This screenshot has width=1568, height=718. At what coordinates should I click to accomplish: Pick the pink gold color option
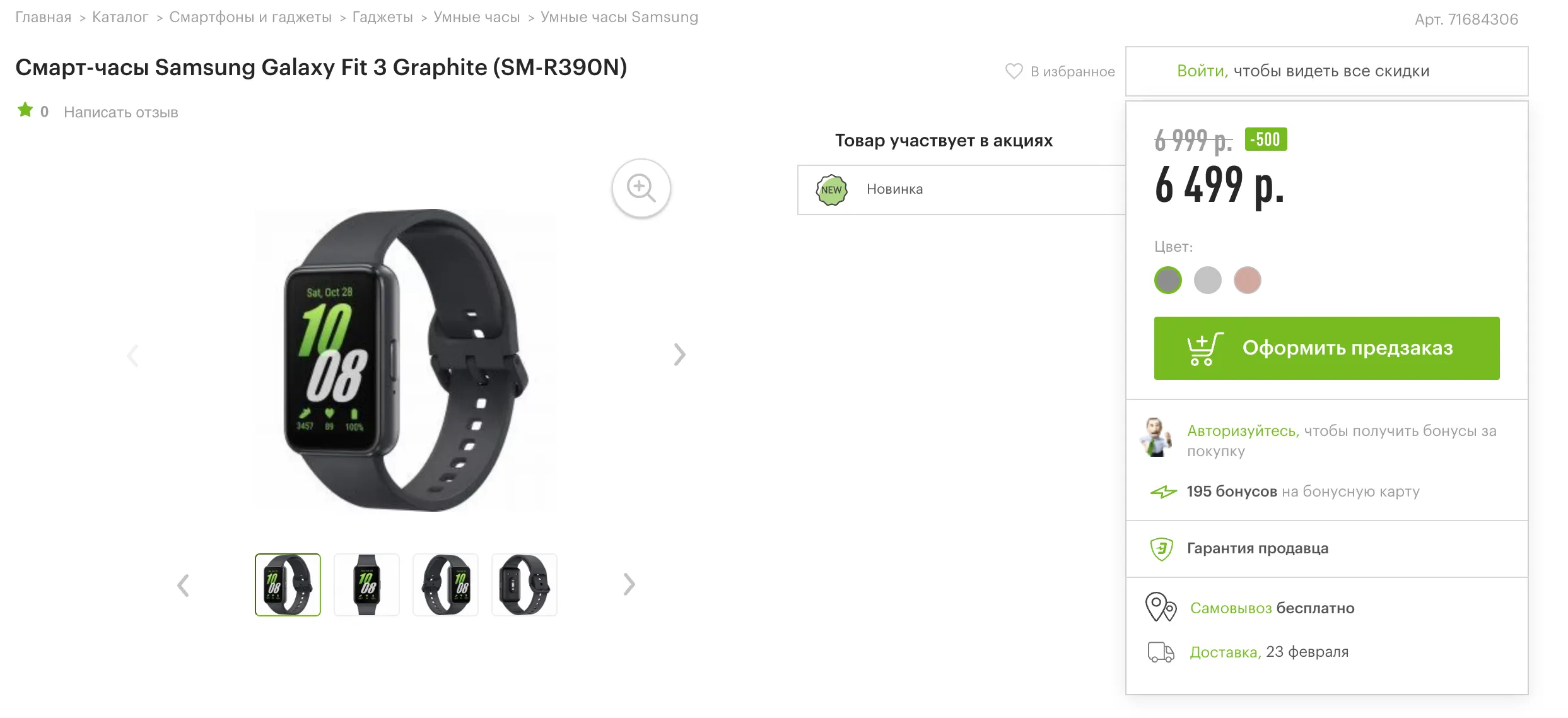click(x=1248, y=280)
